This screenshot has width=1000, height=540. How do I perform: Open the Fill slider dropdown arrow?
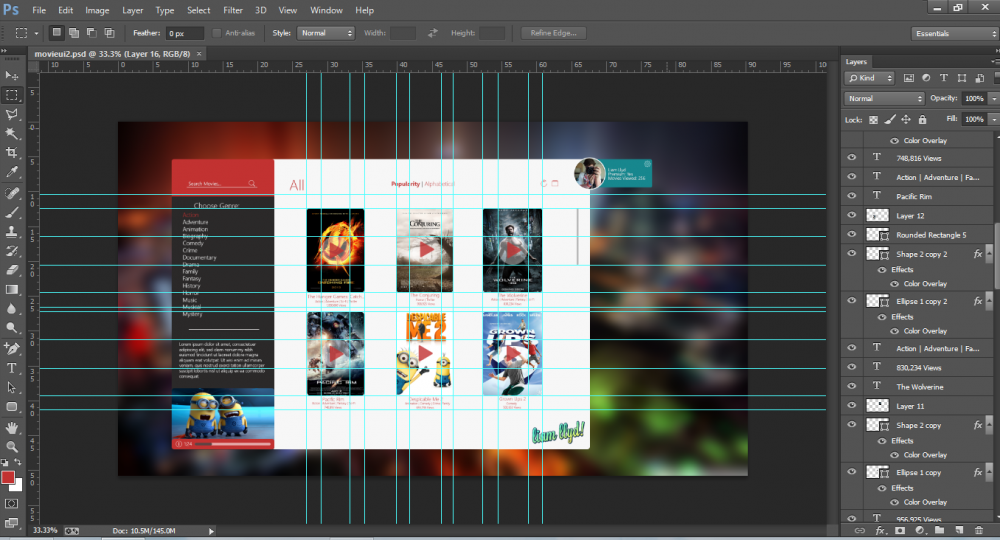pyautogui.click(x=994, y=119)
